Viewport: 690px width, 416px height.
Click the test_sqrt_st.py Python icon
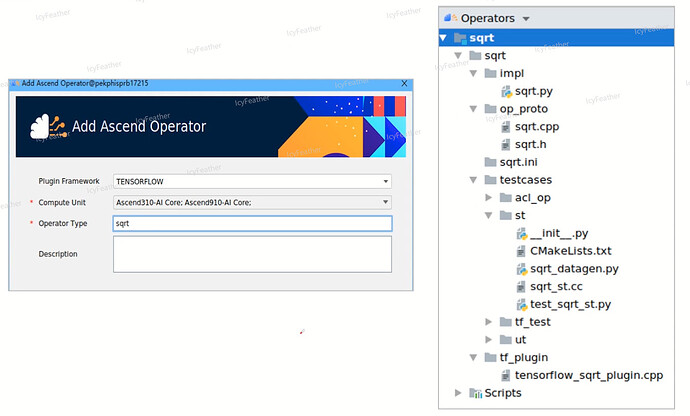click(522, 305)
